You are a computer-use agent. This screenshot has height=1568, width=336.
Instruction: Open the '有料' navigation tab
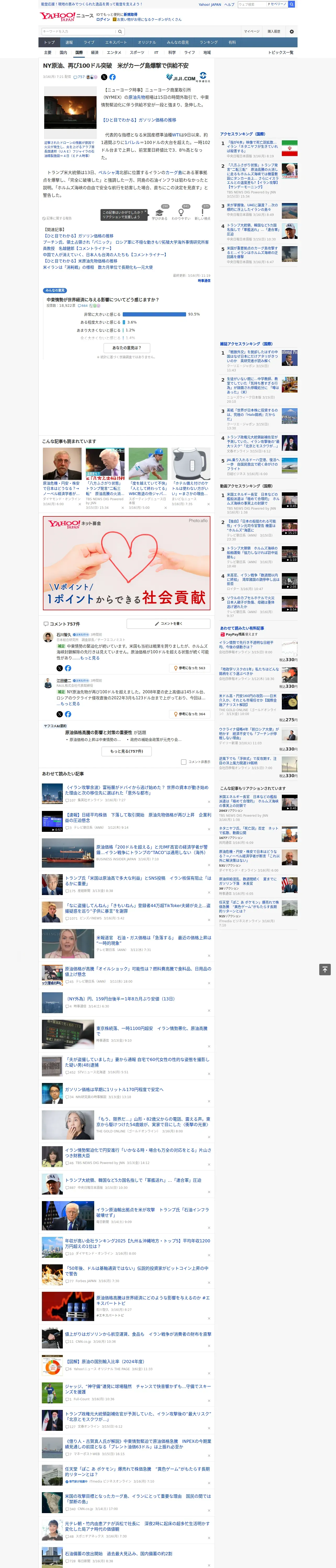click(x=232, y=43)
